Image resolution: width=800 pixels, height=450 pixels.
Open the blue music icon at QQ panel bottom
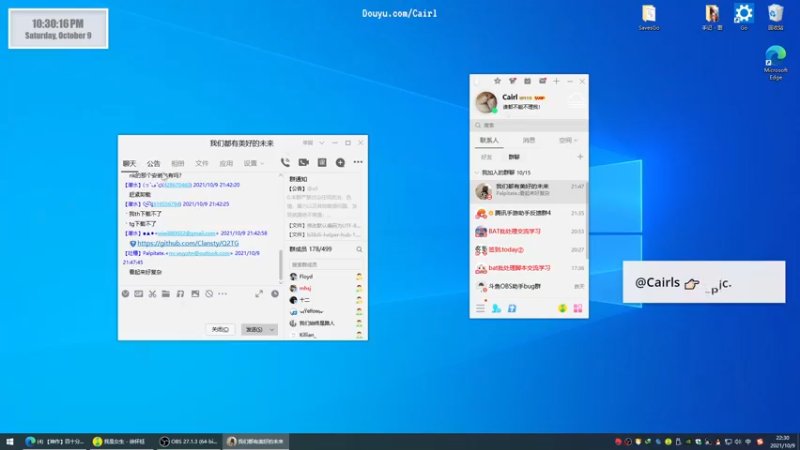tap(512, 309)
